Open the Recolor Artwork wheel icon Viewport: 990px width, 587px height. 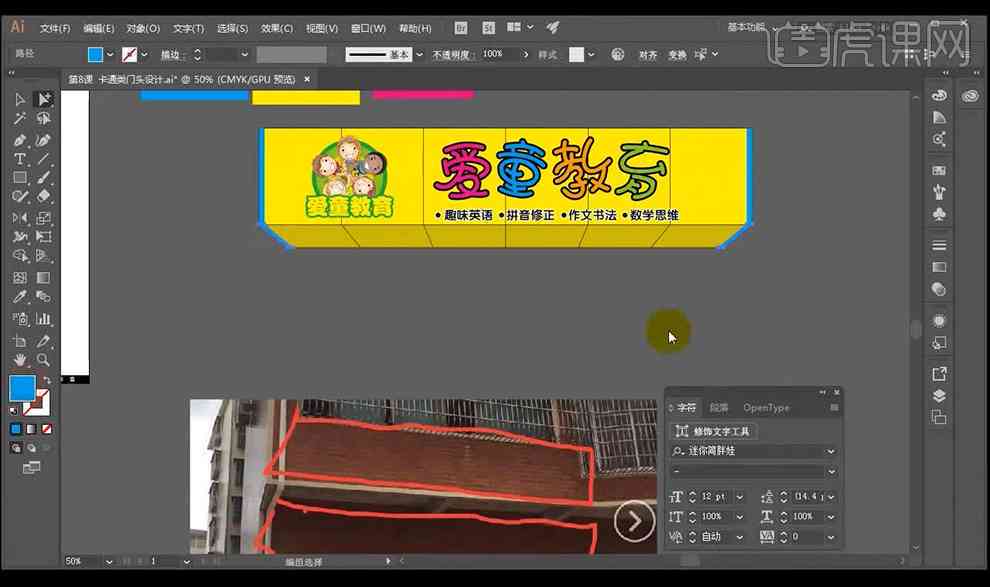tap(617, 55)
